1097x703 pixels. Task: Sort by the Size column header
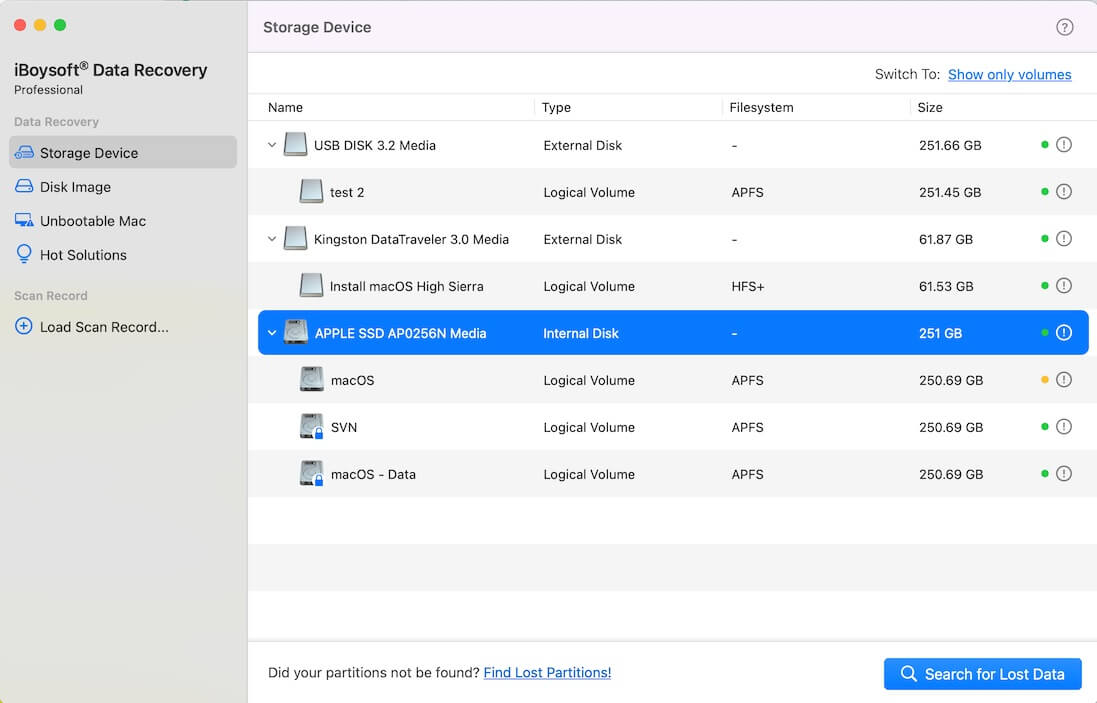[x=930, y=108]
